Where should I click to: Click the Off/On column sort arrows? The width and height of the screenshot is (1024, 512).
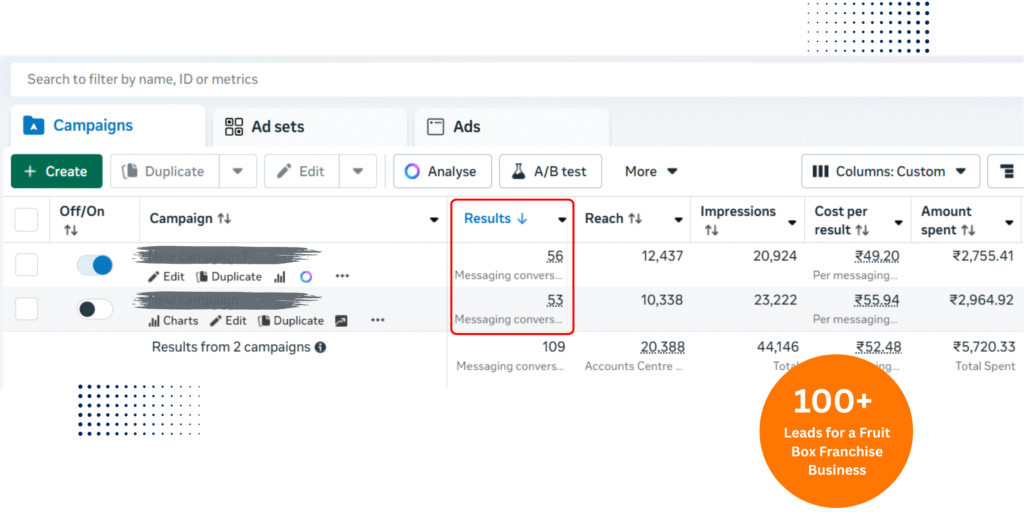coord(70,231)
